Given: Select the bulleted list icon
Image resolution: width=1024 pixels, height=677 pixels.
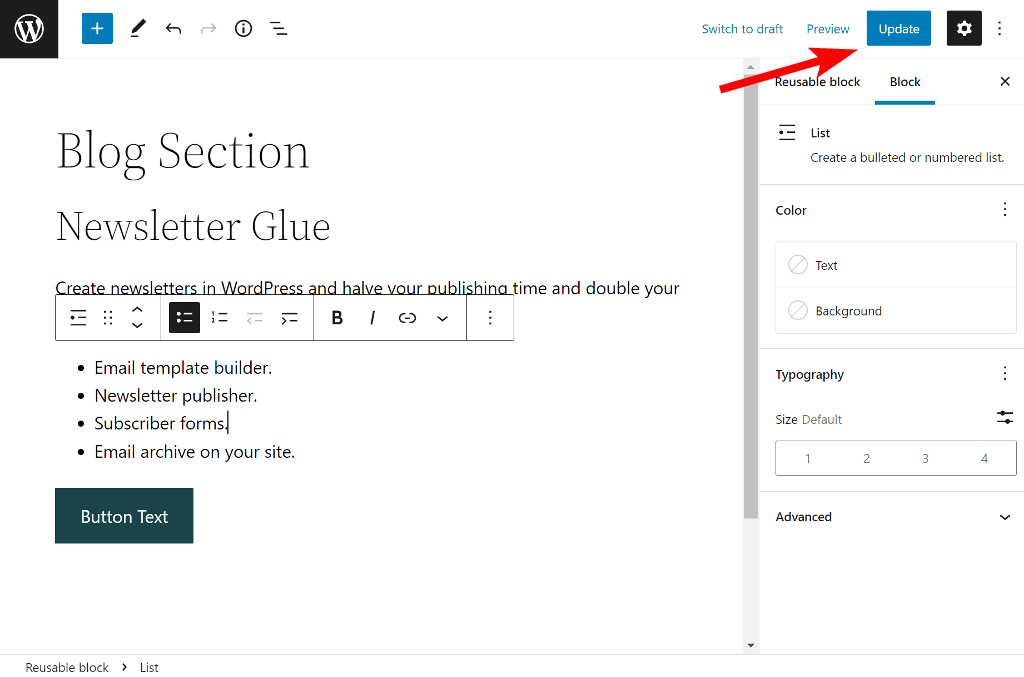Looking at the screenshot, I should click(x=184, y=317).
